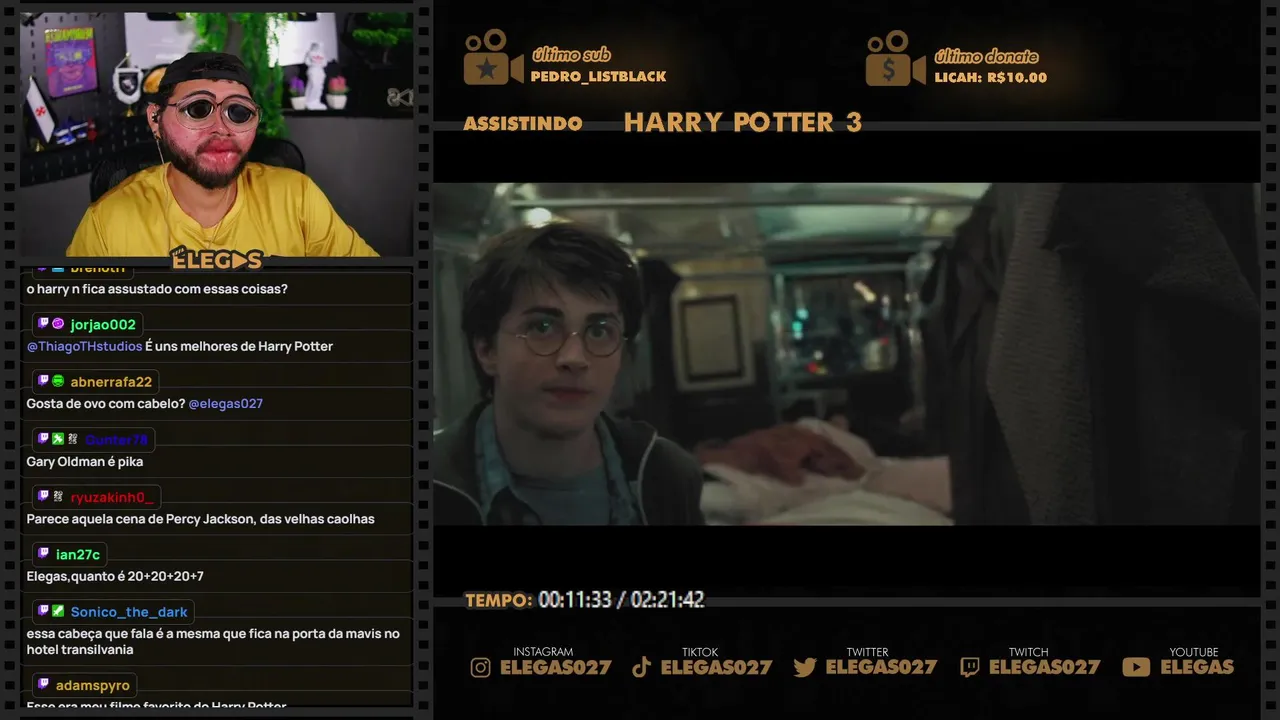Open username jorjao002 in chat

[x=103, y=325]
